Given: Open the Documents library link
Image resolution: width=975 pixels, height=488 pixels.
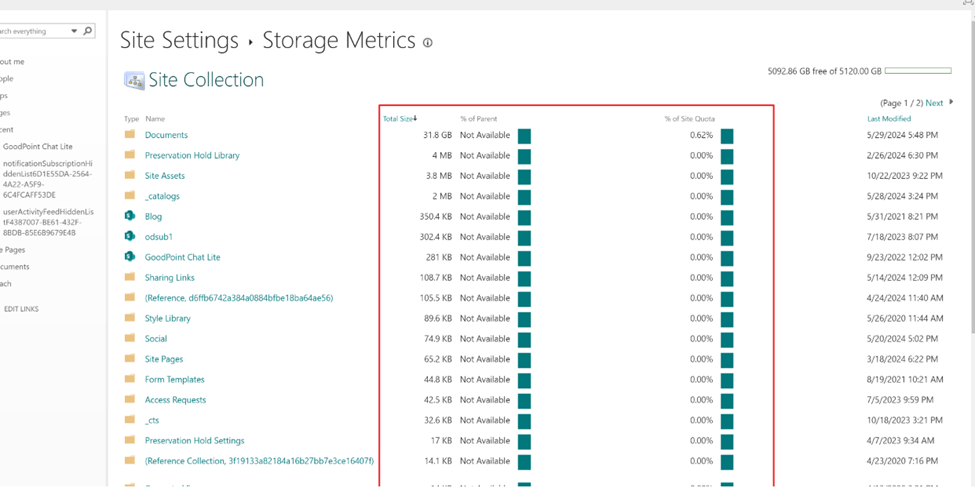Looking at the screenshot, I should pyautogui.click(x=166, y=135).
